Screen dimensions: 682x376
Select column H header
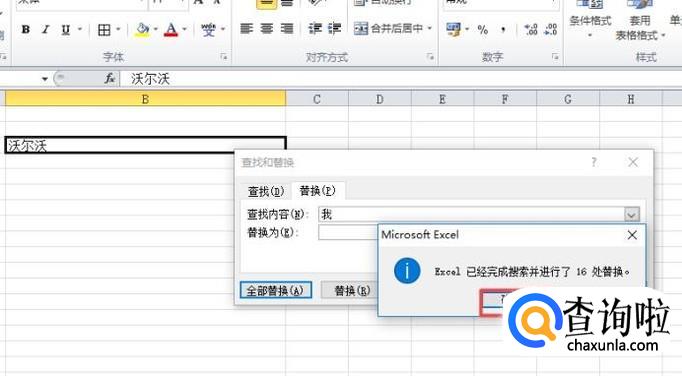[630, 99]
